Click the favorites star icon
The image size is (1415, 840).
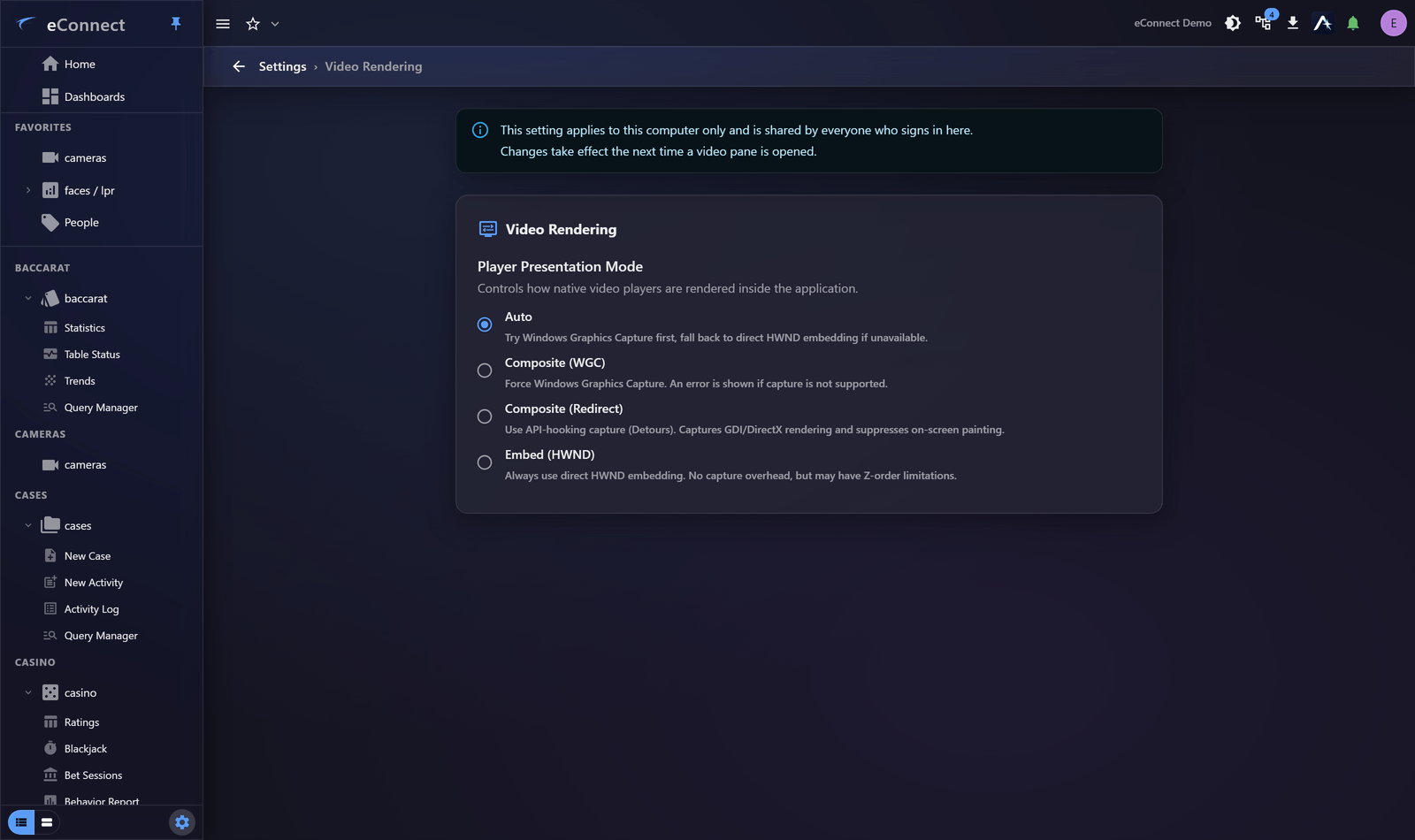click(253, 24)
